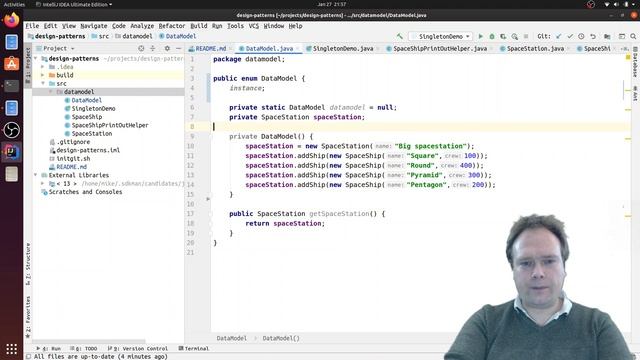
Task: Switch to the SpaceStation.java tab
Action: point(535,49)
